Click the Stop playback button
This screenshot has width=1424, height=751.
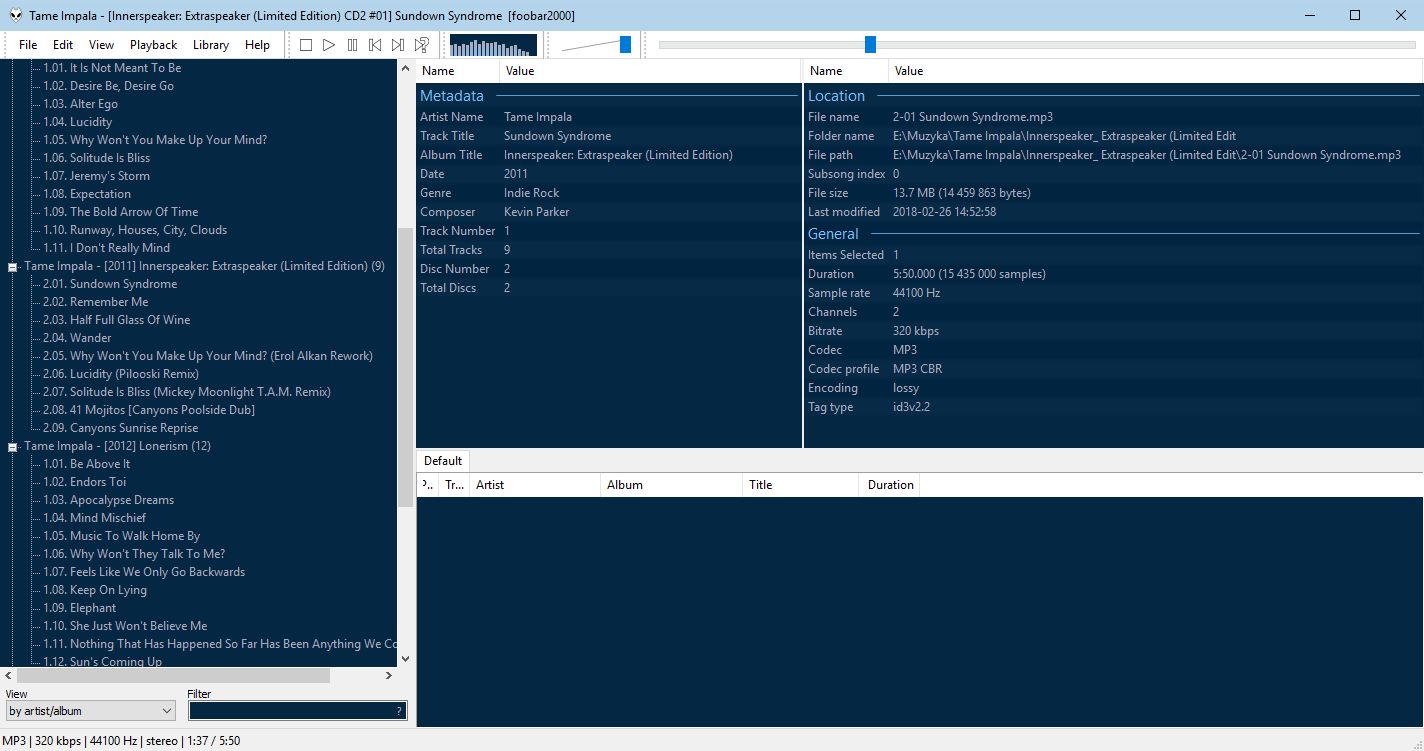coord(306,45)
